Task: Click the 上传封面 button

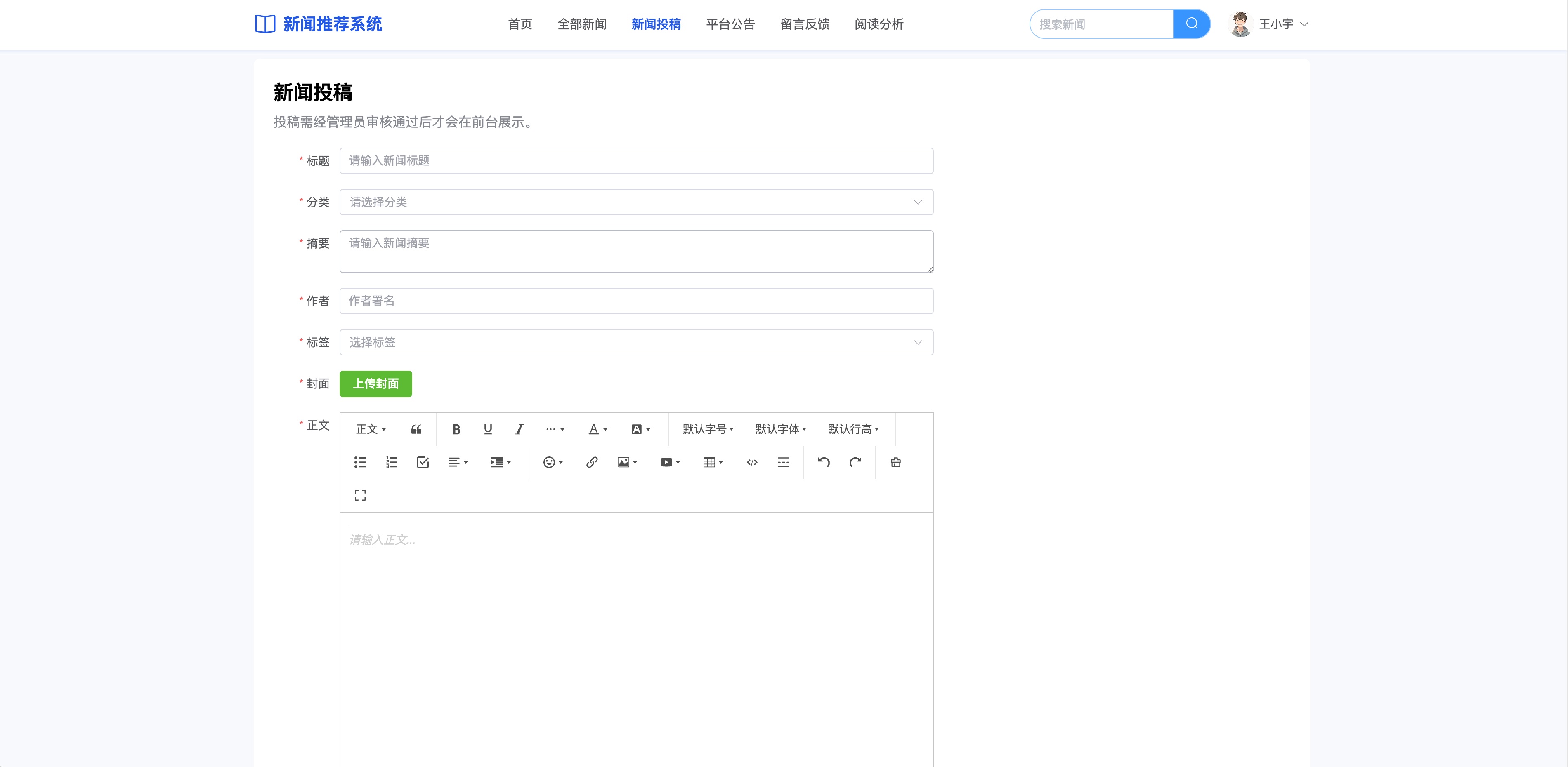Action: pos(375,384)
